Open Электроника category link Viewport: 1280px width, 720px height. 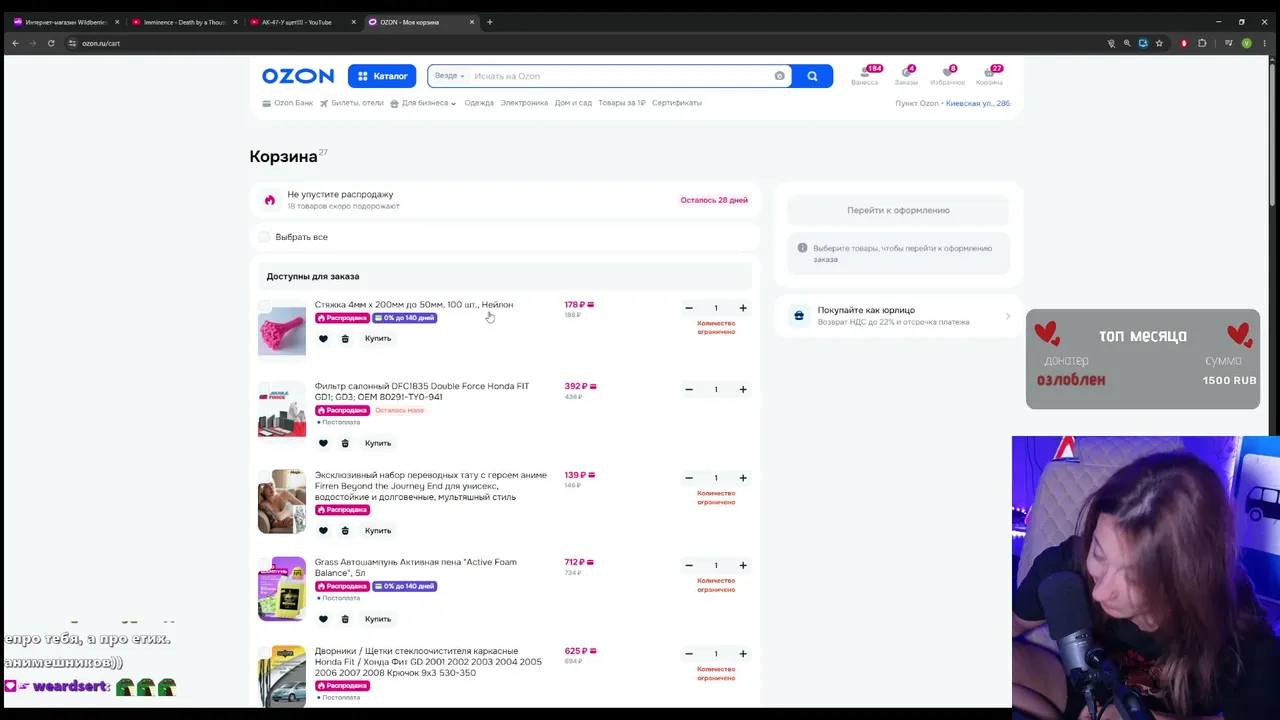524,103
